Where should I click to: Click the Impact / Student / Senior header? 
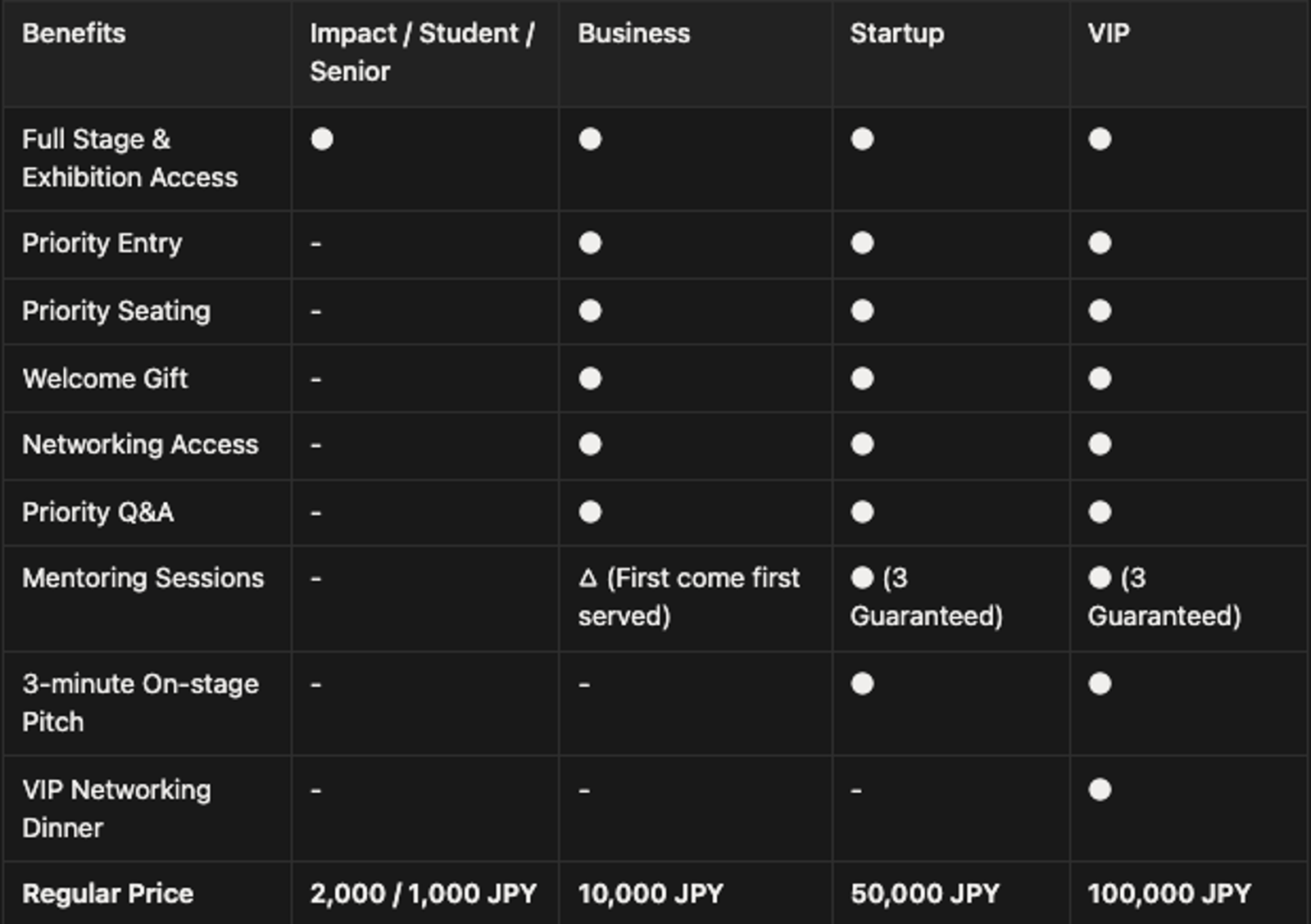tap(421, 52)
